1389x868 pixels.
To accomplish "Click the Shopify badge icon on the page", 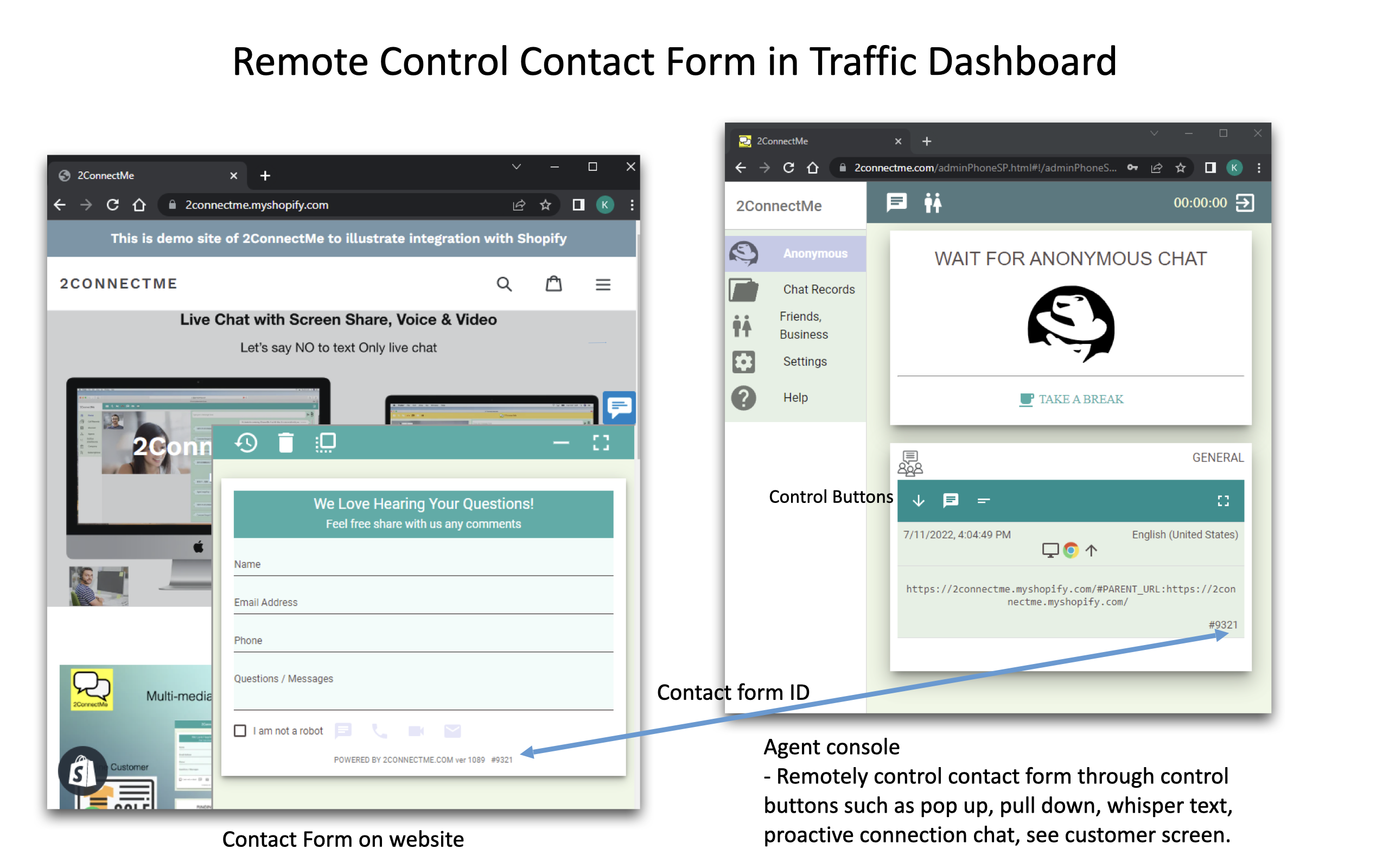I will (x=82, y=771).
